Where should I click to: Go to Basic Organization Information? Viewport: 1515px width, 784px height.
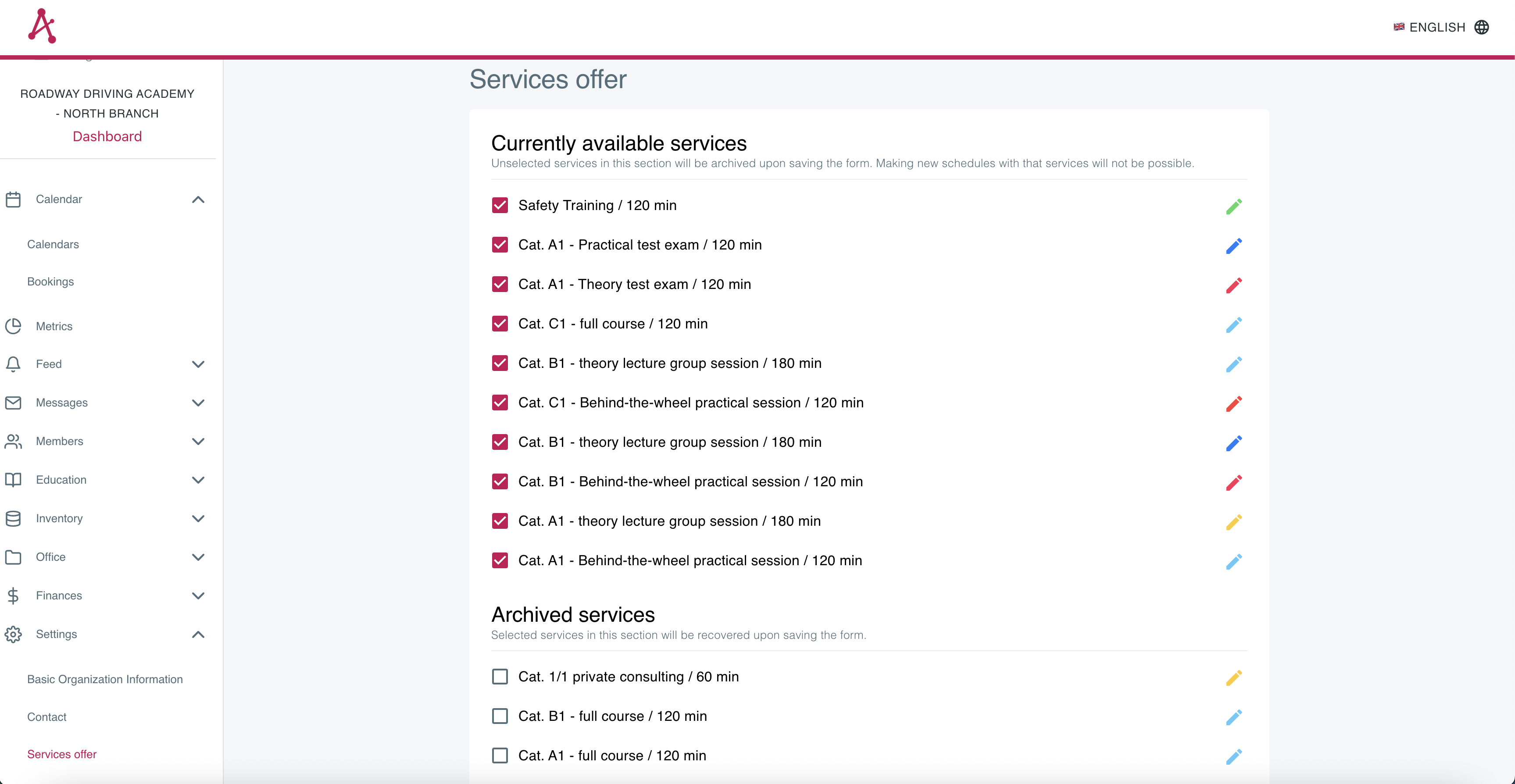tap(105, 679)
